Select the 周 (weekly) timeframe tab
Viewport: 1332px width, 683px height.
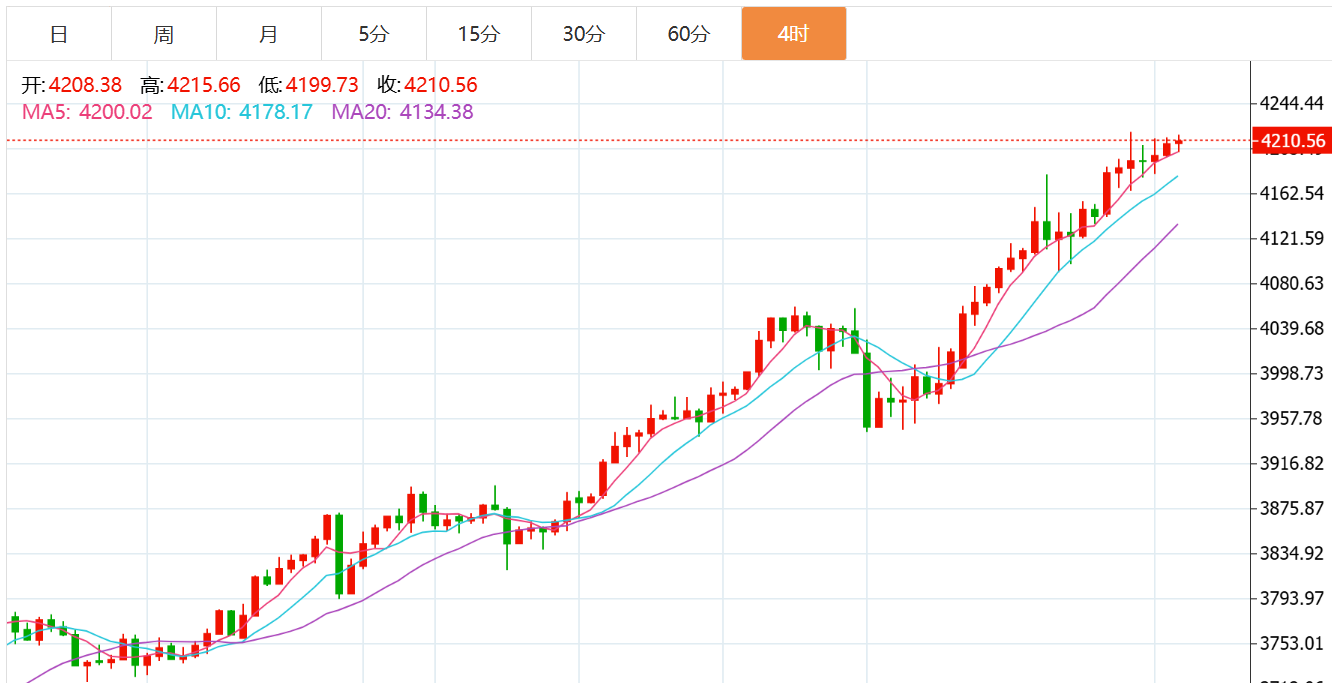click(164, 34)
